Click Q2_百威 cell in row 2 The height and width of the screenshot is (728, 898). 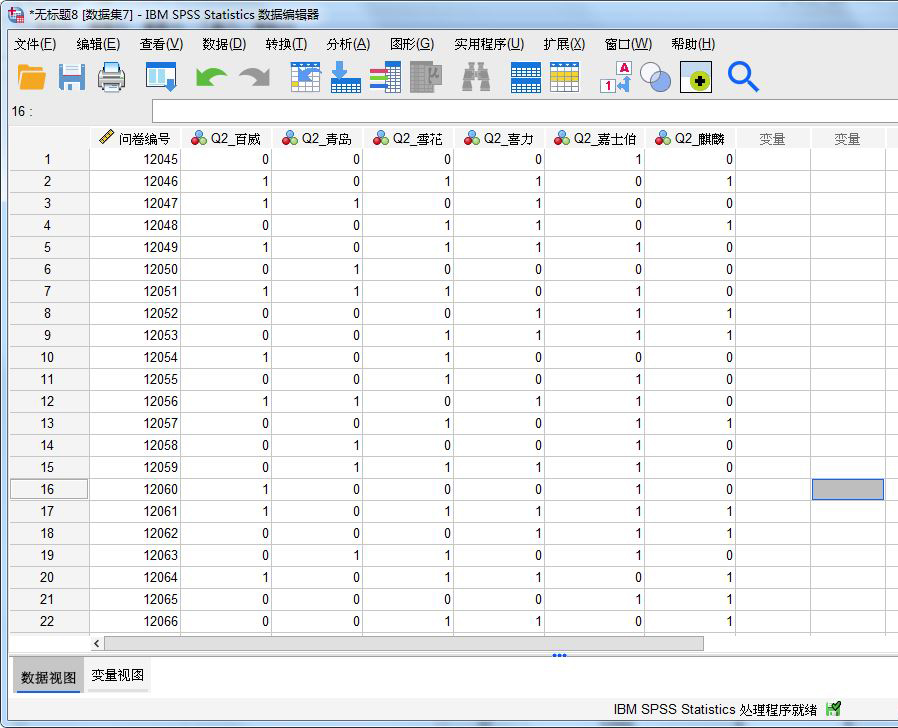(x=226, y=181)
